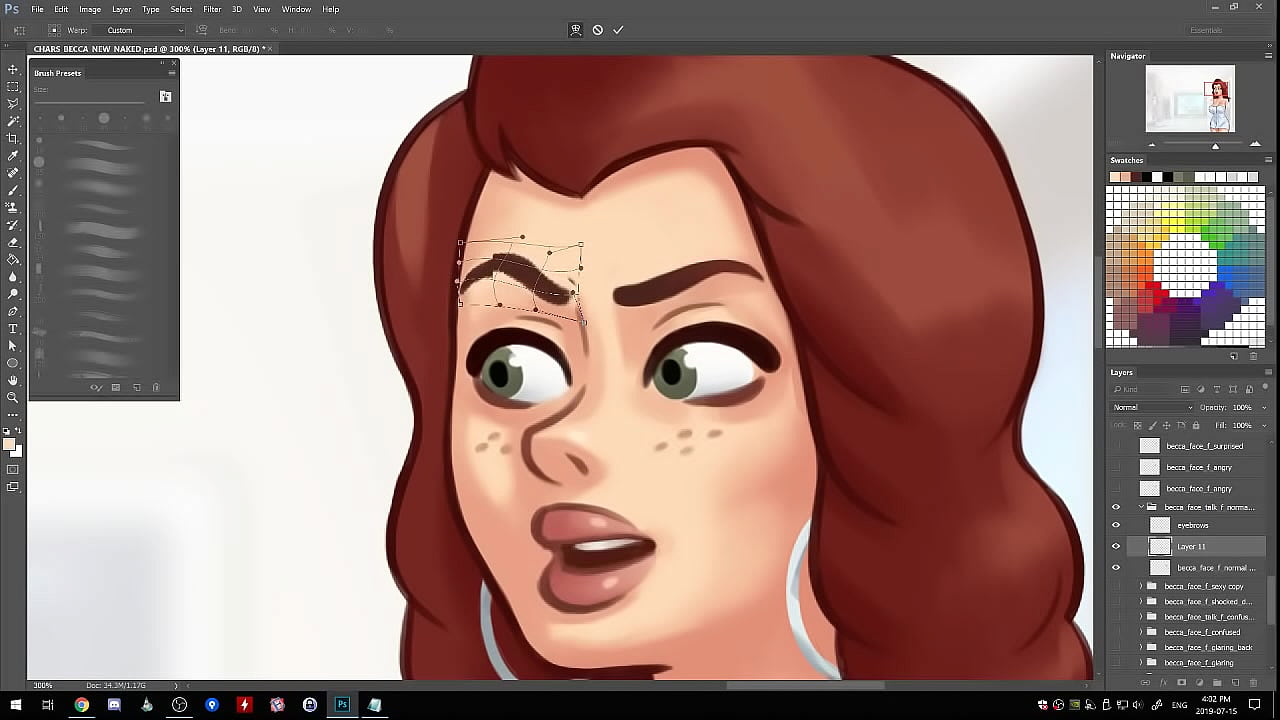Open the Window menu

296,9
